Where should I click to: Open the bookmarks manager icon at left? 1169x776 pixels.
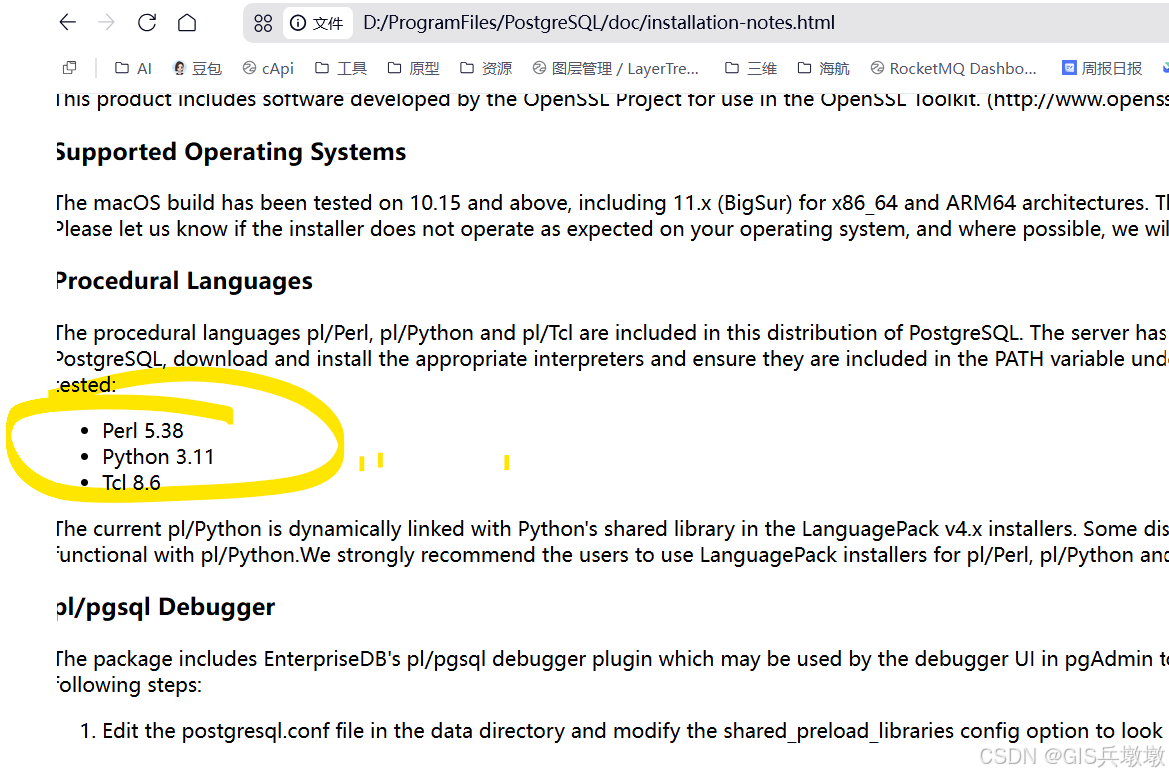click(69, 68)
